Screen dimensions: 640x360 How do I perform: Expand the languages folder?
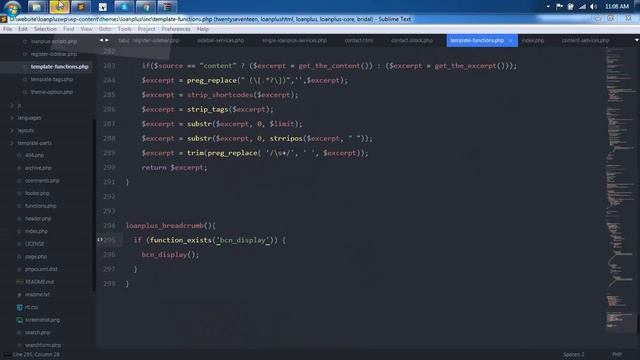pos(12,118)
